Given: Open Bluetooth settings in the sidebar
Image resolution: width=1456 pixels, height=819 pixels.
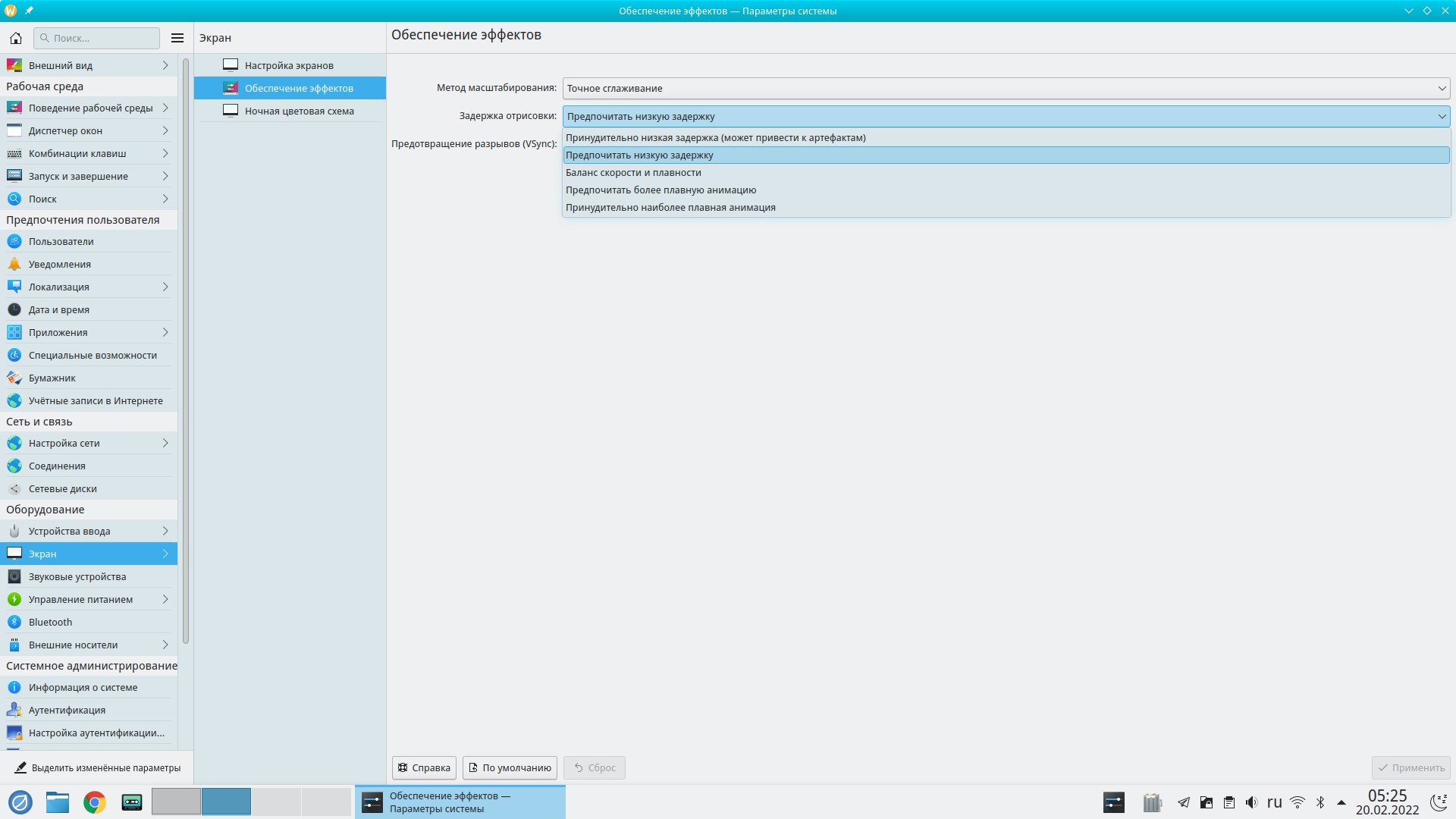Looking at the screenshot, I should click(x=50, y=622).
